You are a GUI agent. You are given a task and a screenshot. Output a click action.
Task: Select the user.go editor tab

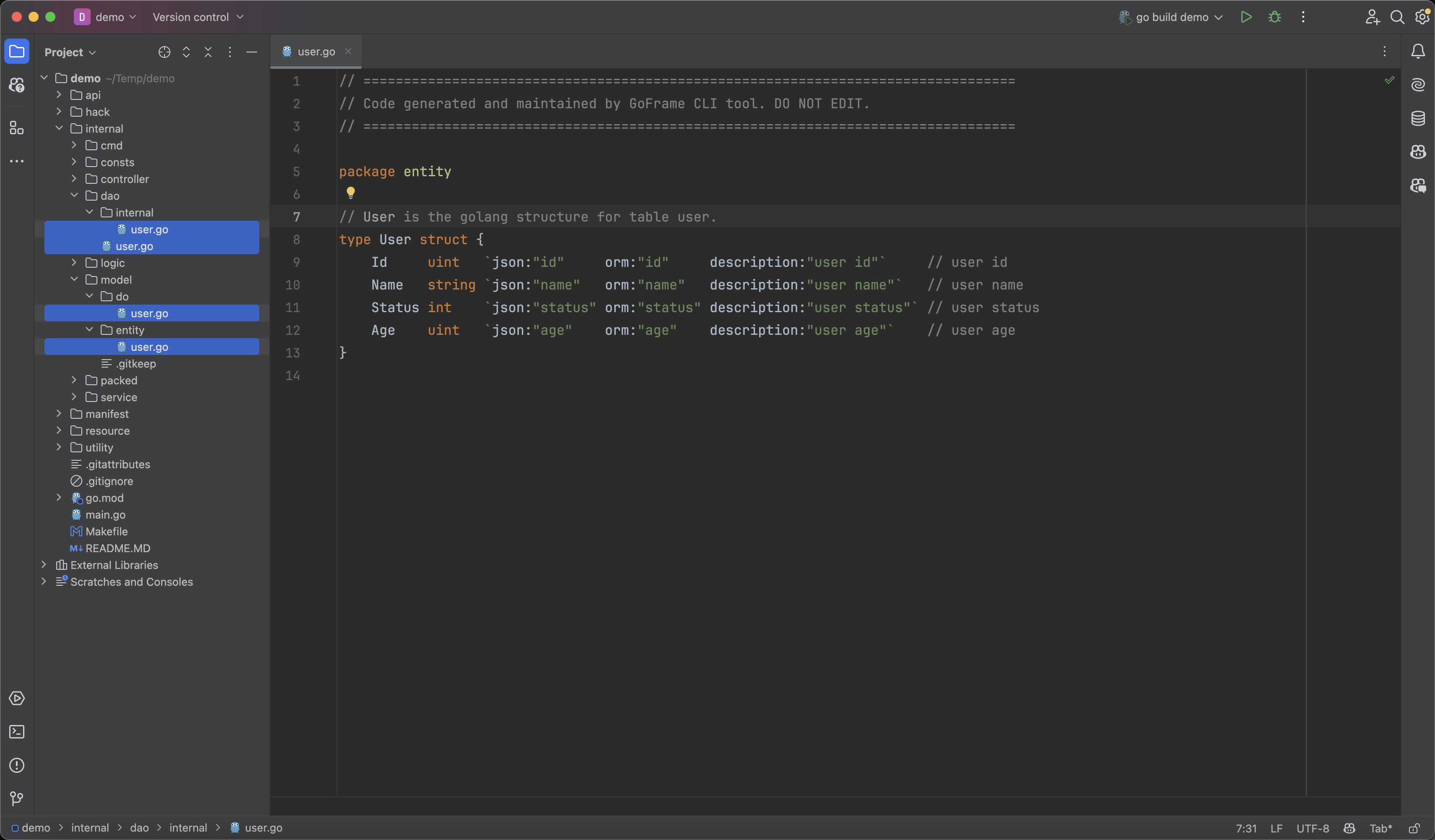[316, 52]
